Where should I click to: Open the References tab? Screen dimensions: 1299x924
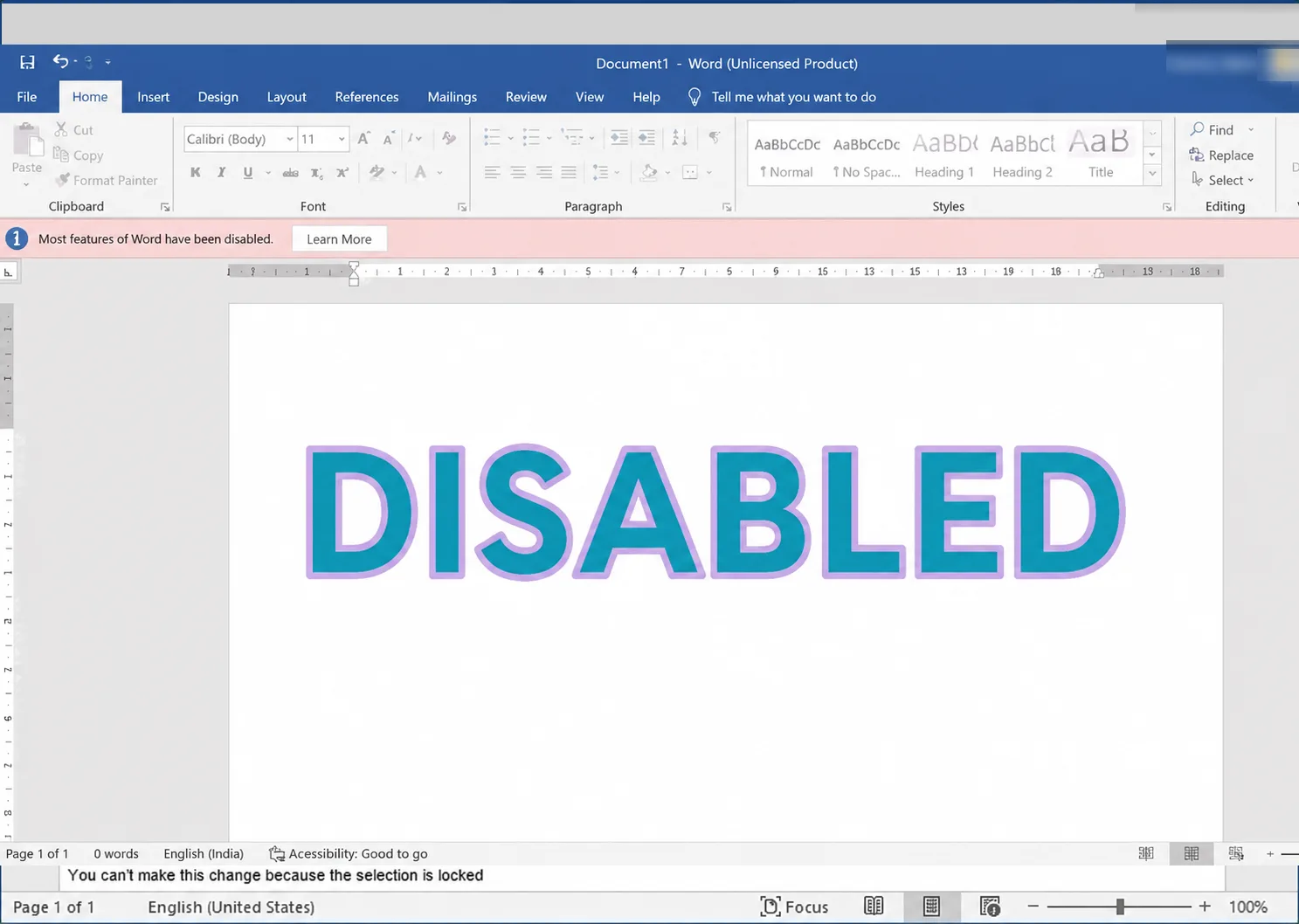(x=367, y=97)
